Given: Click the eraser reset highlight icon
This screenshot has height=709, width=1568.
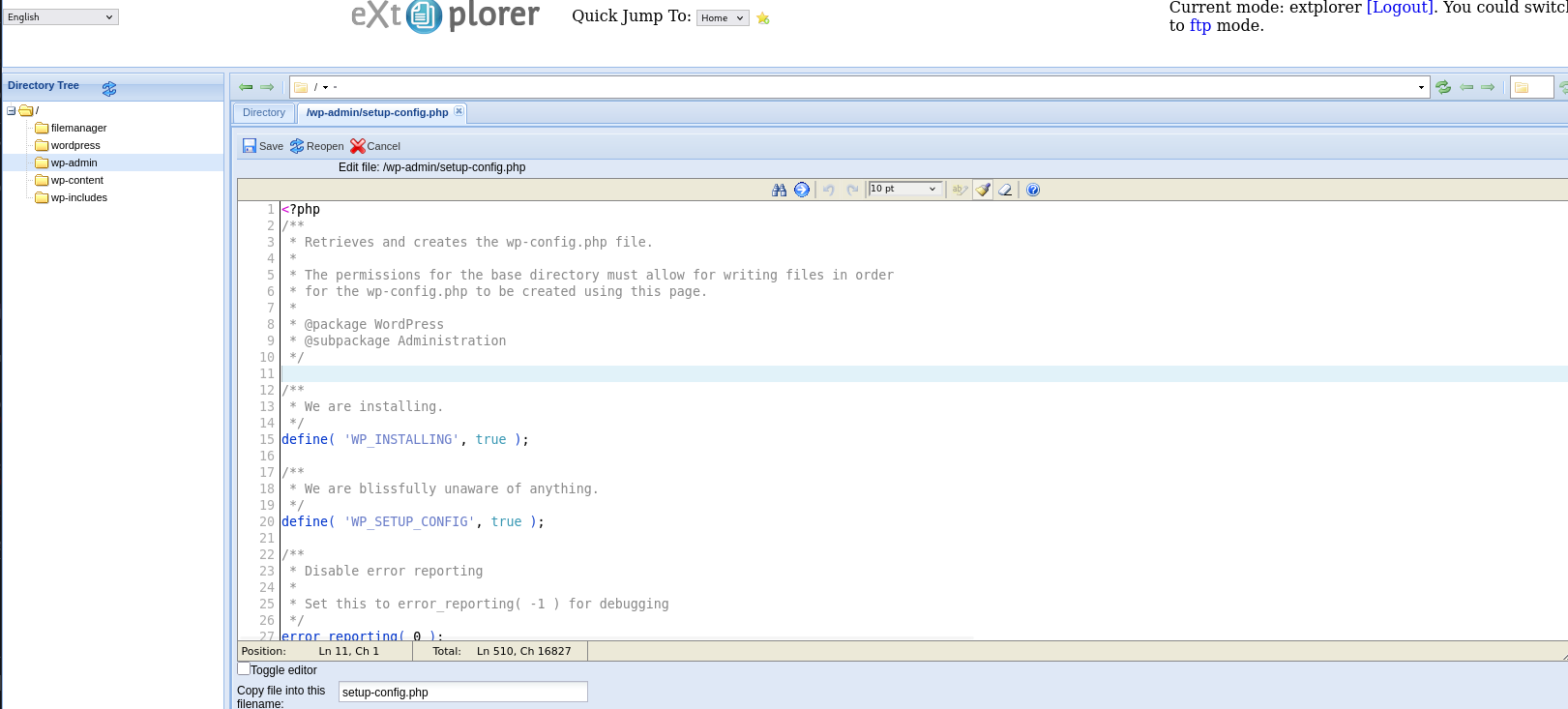Looking at the screenshot, I should pyautogui.click(x=1006, y=190).
